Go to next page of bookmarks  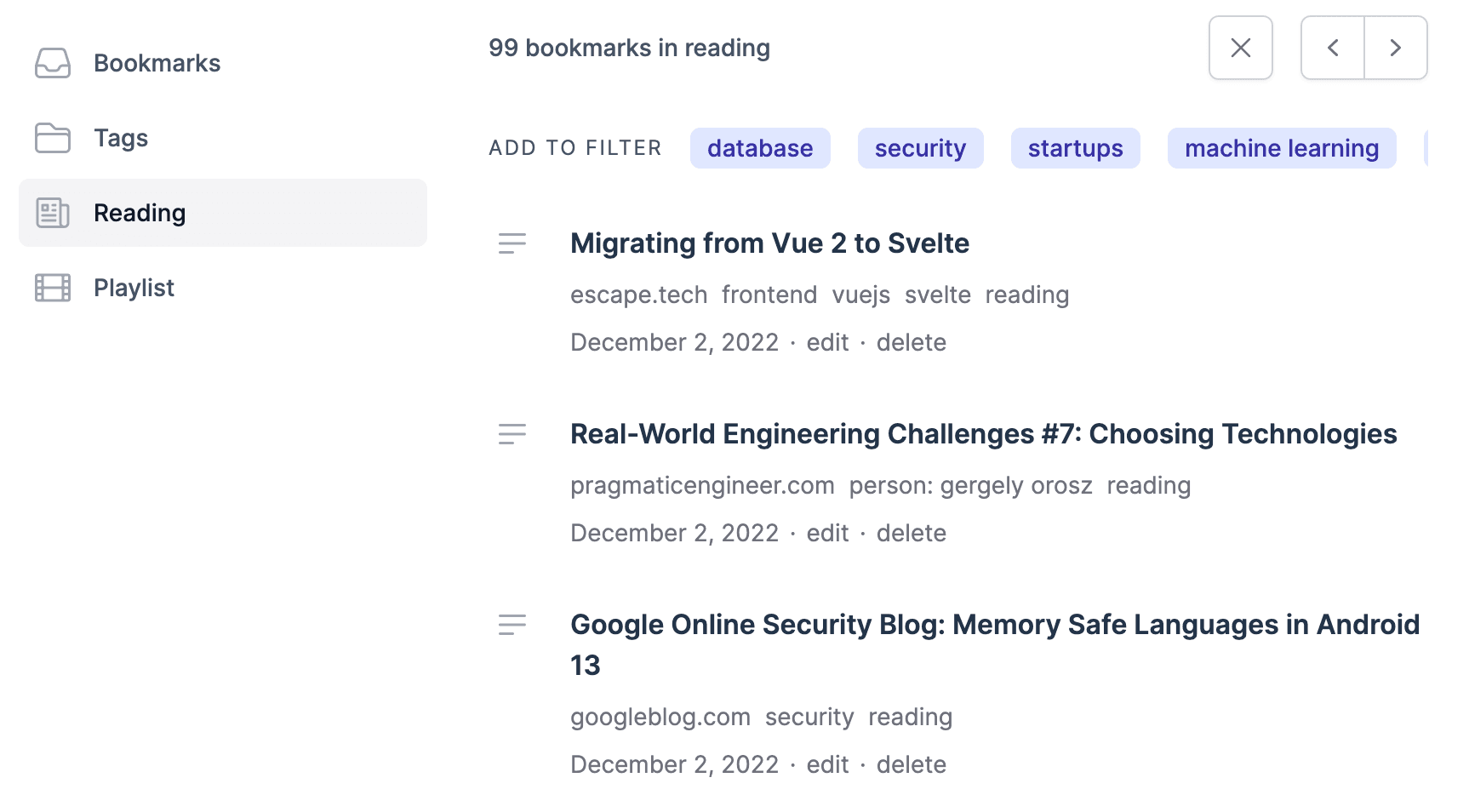pos(1395,48)
